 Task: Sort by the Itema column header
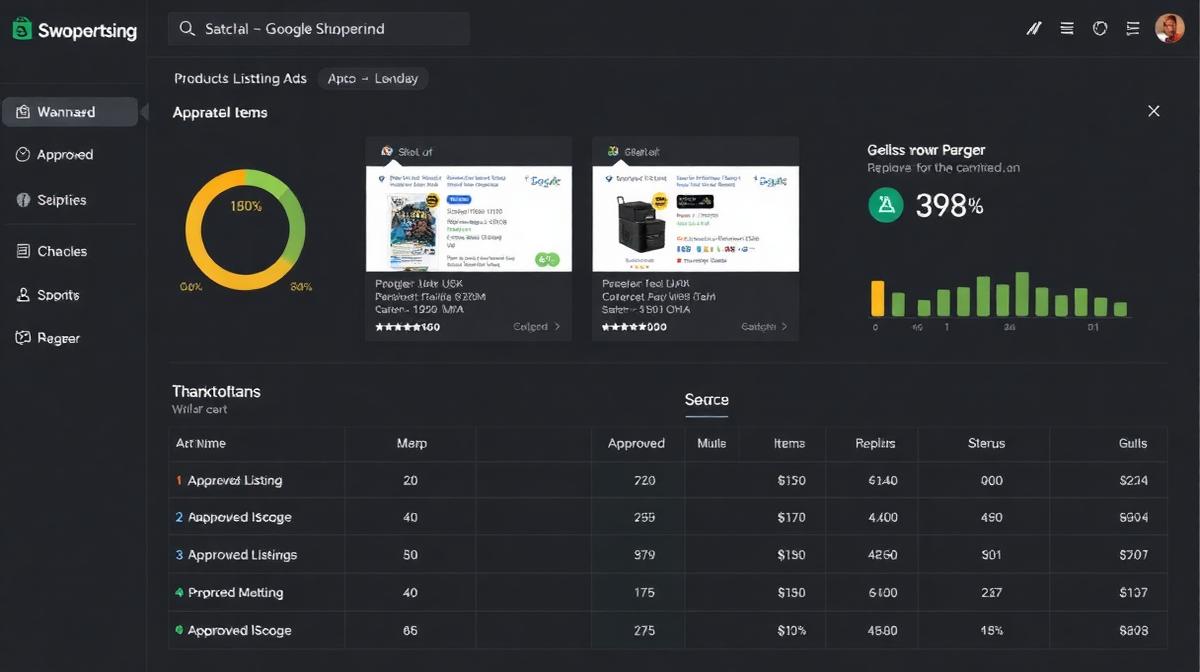789,443
